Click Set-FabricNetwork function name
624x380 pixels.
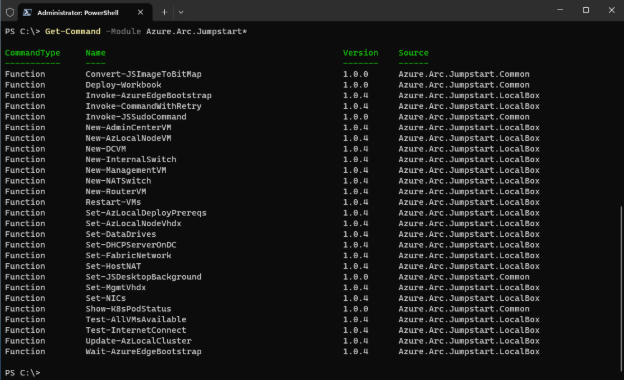pos(128,255)
